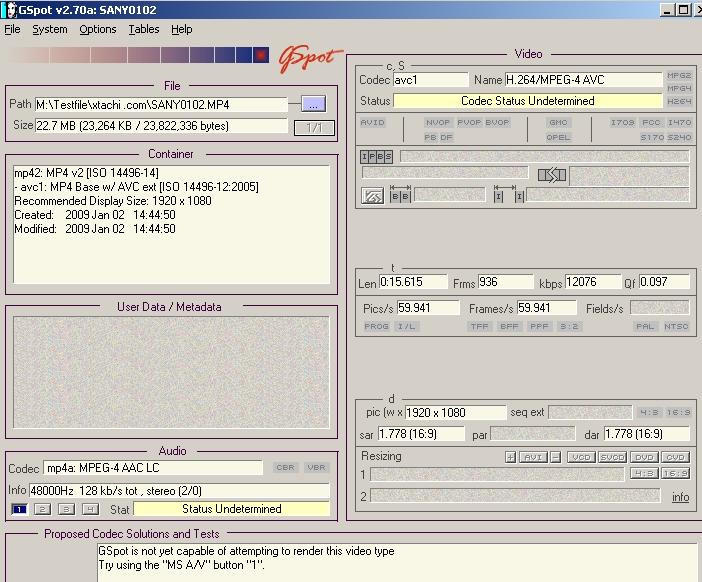
Task: Click the minus button in Resizing
Action: click(556, 457)
